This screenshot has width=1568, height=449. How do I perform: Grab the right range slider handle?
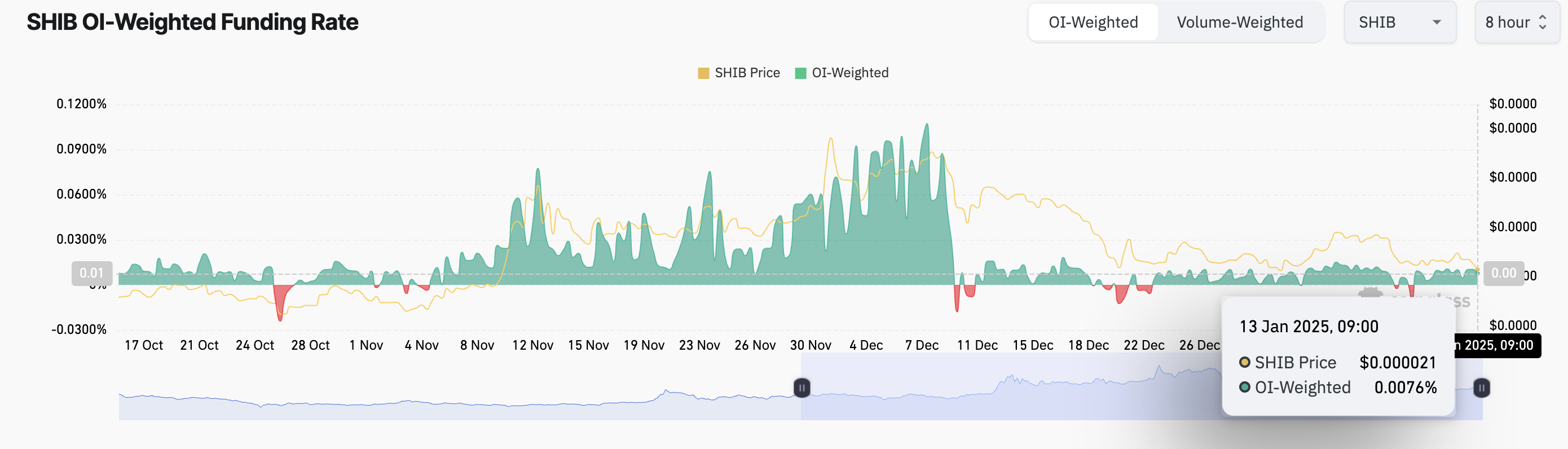pyautogui.click(x=1481, y=388)
